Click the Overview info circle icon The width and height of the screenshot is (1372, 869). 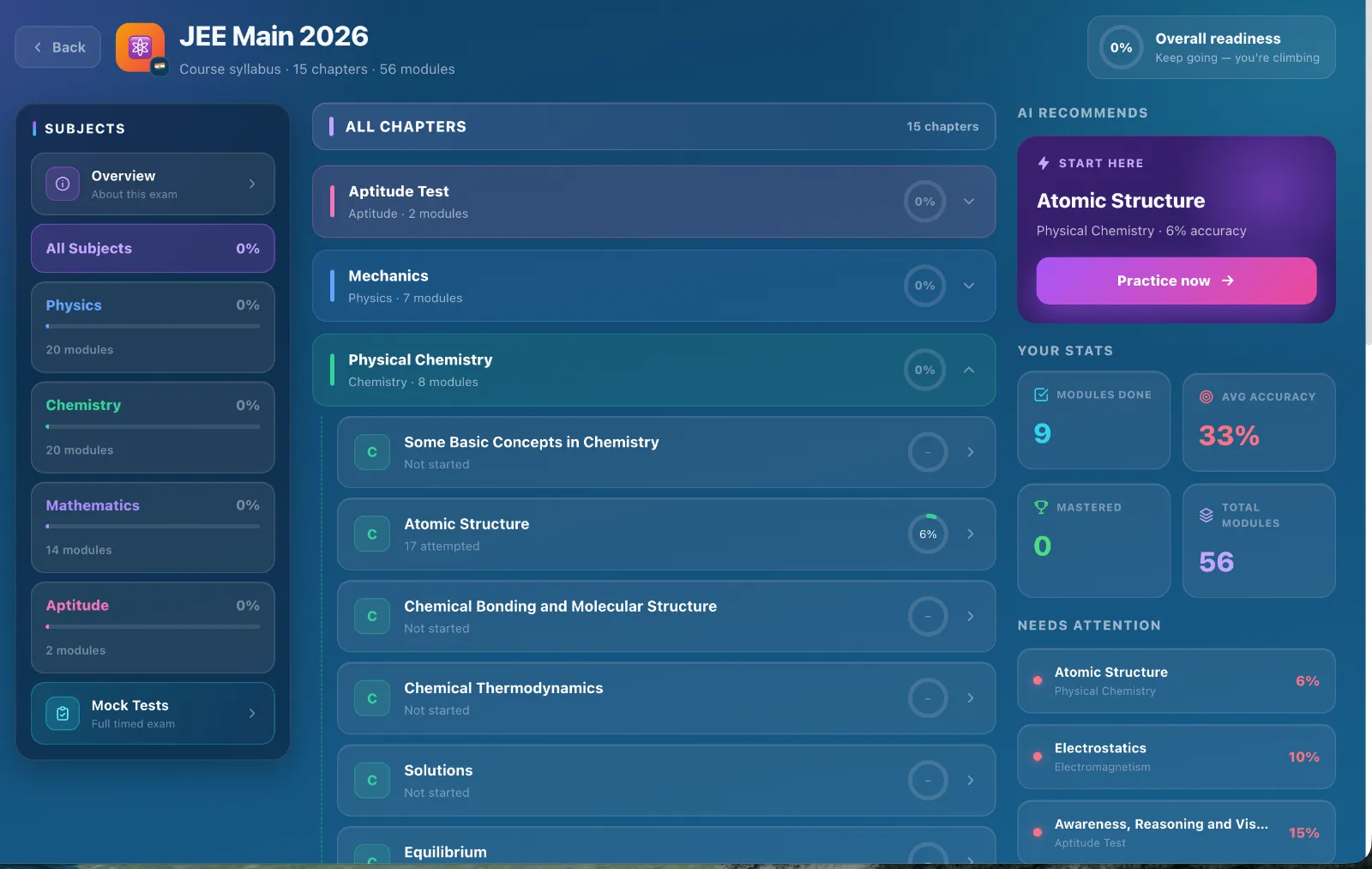(x=63, y=184)
